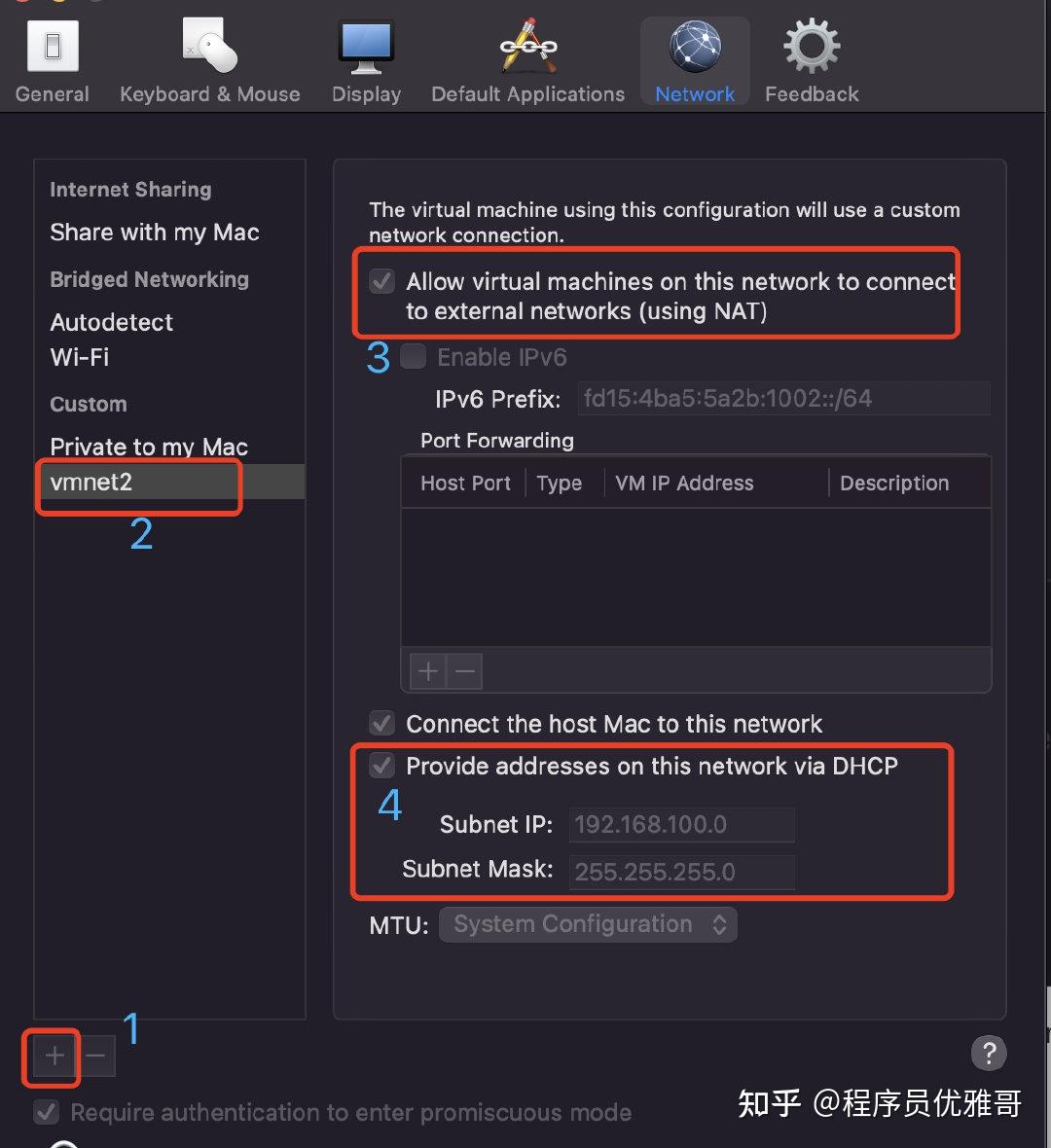
Task: Select Share with my Mac network
Action: coord(154,233)
